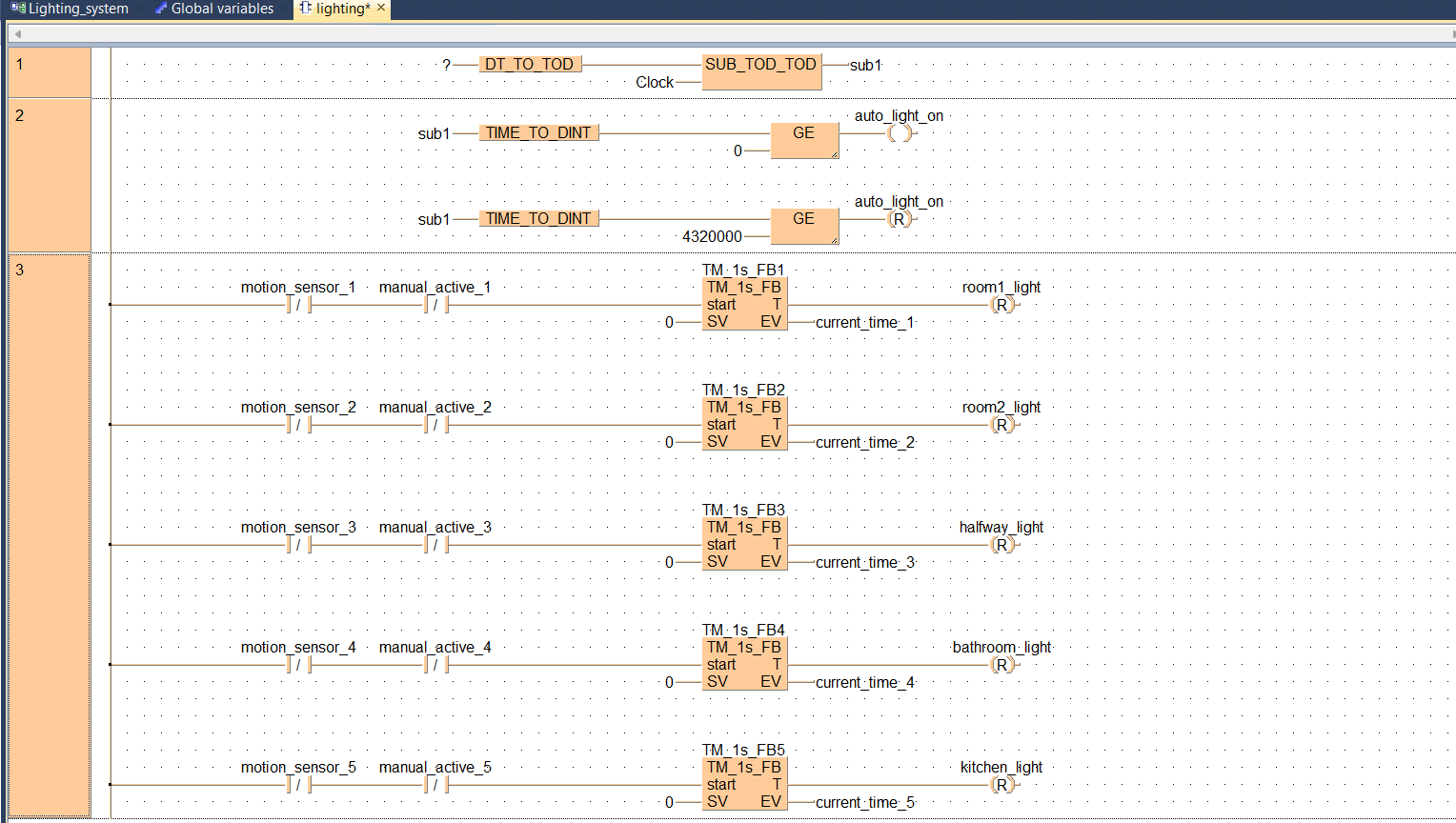Close the lighting* tab

[381, 8]
